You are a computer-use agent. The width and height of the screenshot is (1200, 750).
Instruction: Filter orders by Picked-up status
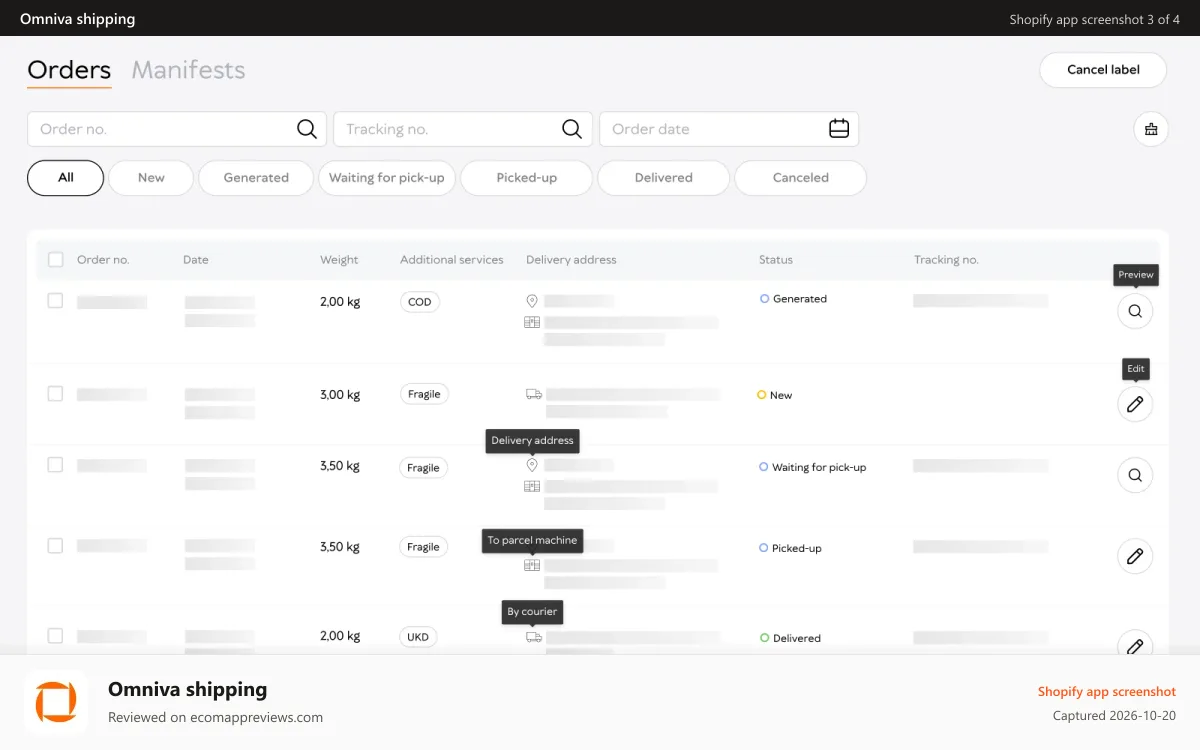(x=526, y=178)
